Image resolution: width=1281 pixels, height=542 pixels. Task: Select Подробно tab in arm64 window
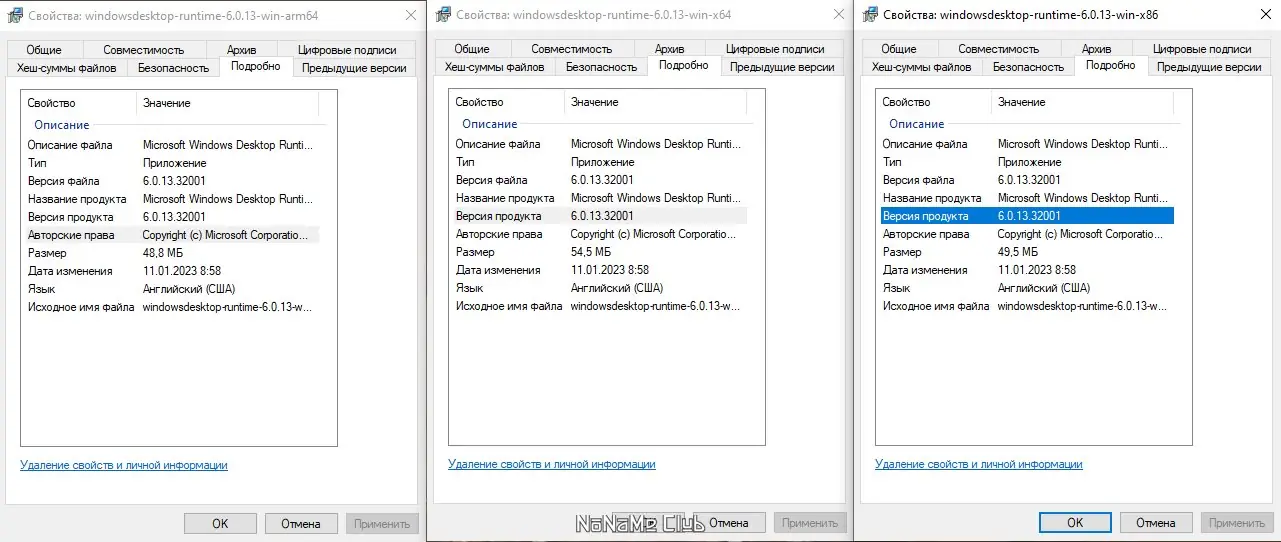(x=256, y=66)
